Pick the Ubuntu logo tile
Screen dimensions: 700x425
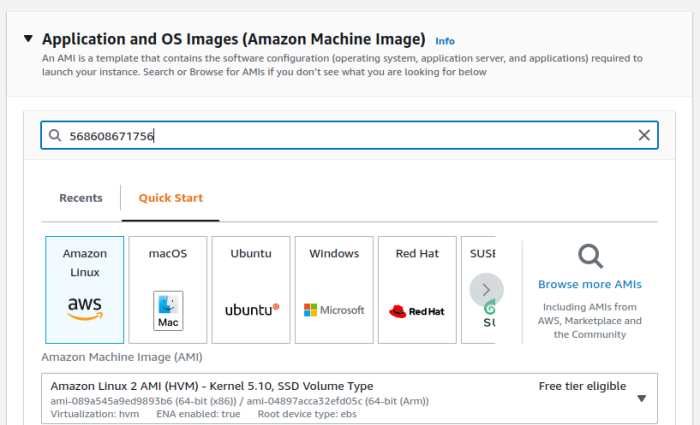coord(251,290)
